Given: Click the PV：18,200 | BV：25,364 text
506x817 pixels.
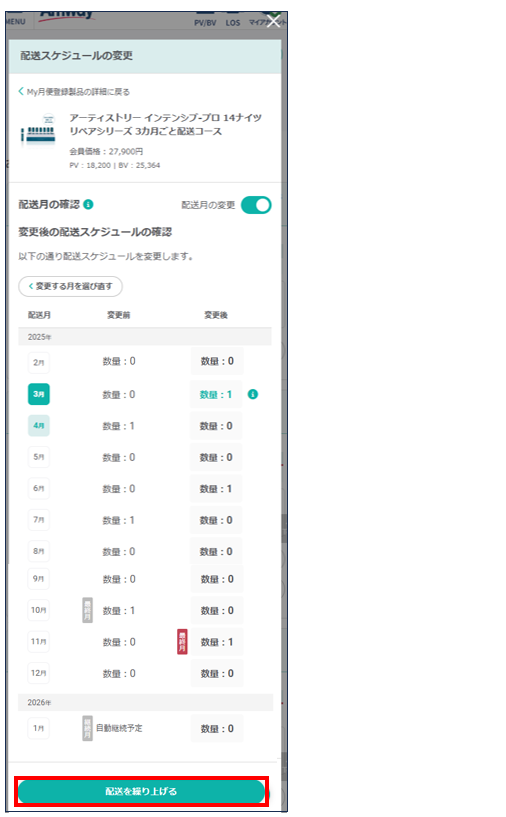Looking at the screenshot, I should [x=115, y=165].
